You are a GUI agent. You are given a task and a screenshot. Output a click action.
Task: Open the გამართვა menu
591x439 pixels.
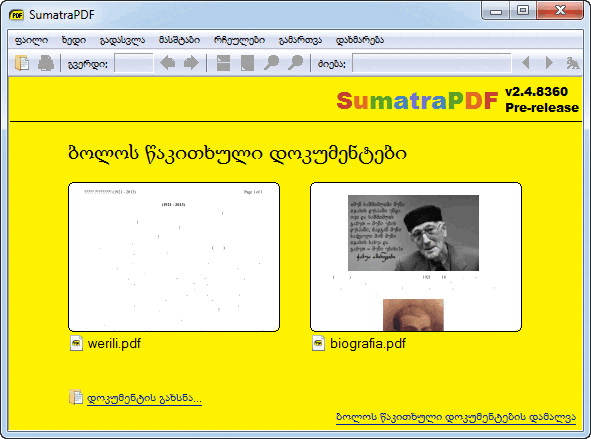coord(300,40)
